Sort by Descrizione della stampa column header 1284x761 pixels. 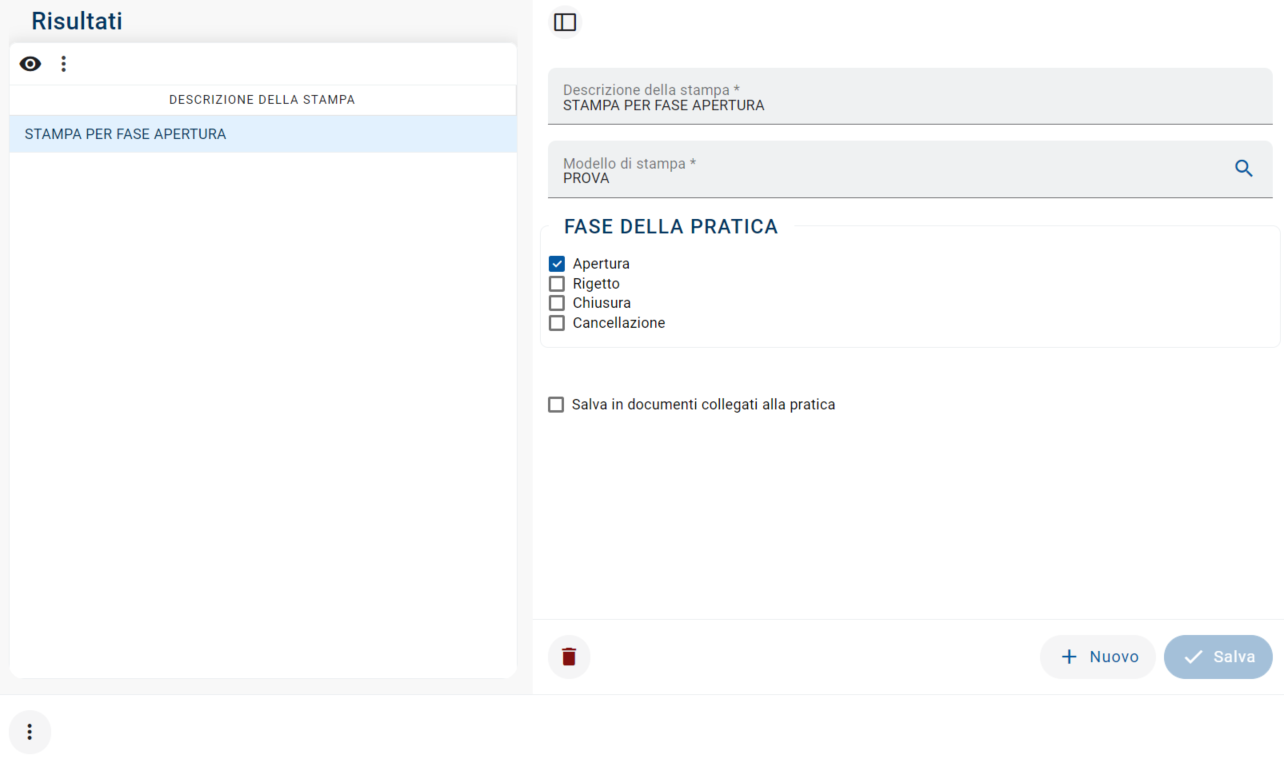coord(262,100)
